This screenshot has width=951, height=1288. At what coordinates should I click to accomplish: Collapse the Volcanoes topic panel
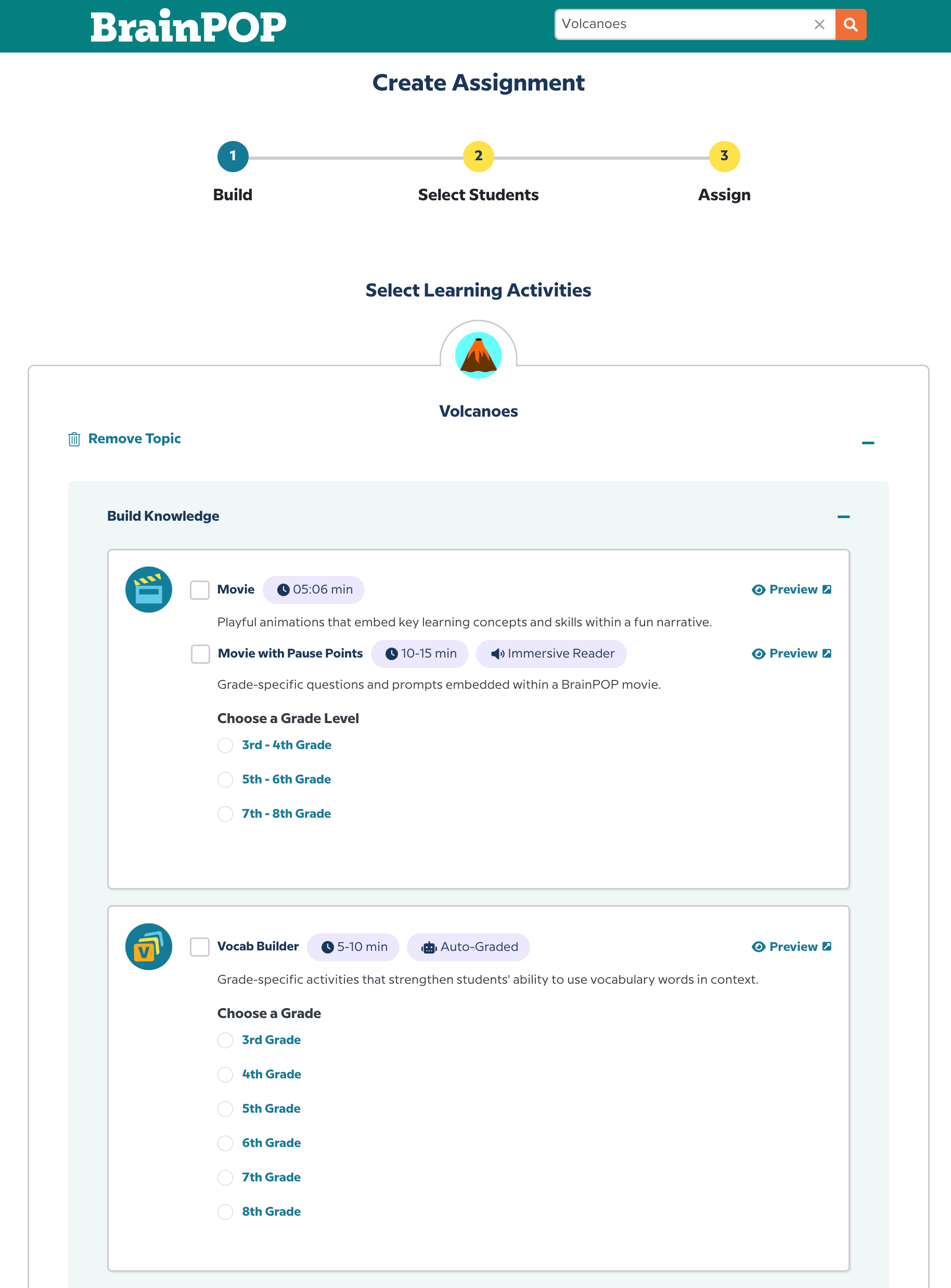[868, 443]
